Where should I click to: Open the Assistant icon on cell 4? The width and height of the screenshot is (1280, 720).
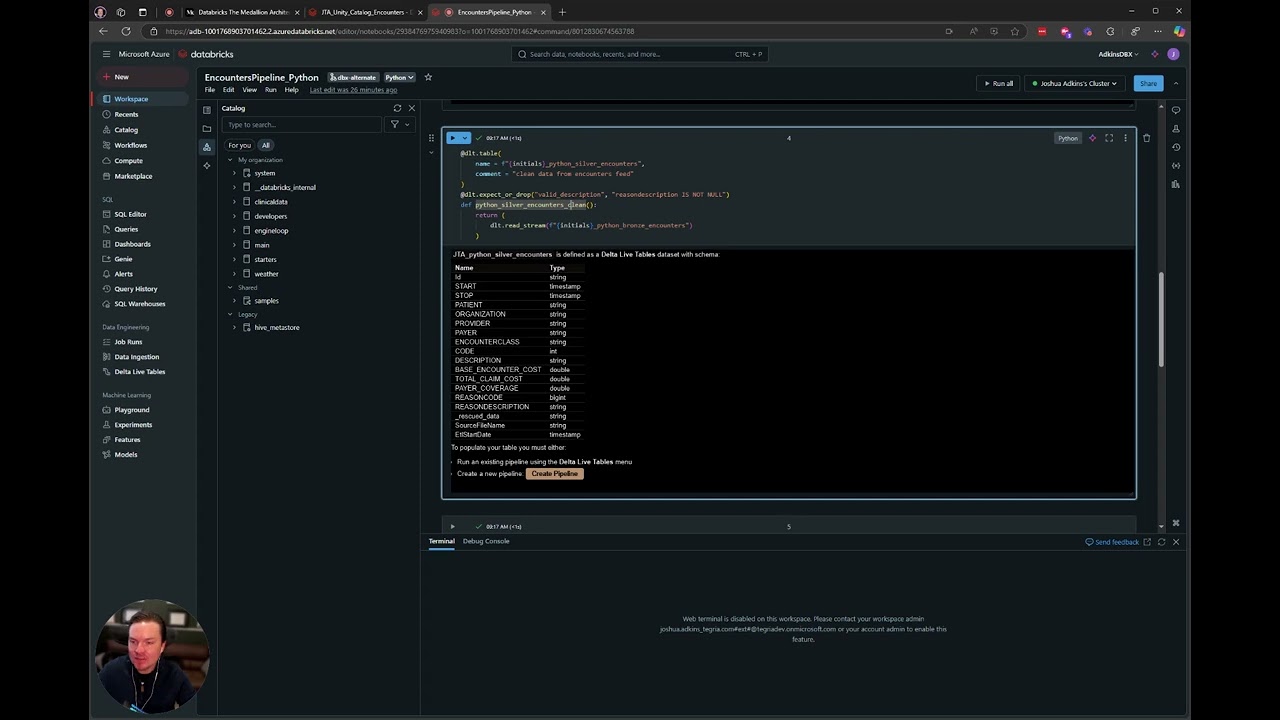pos(1092,138)
